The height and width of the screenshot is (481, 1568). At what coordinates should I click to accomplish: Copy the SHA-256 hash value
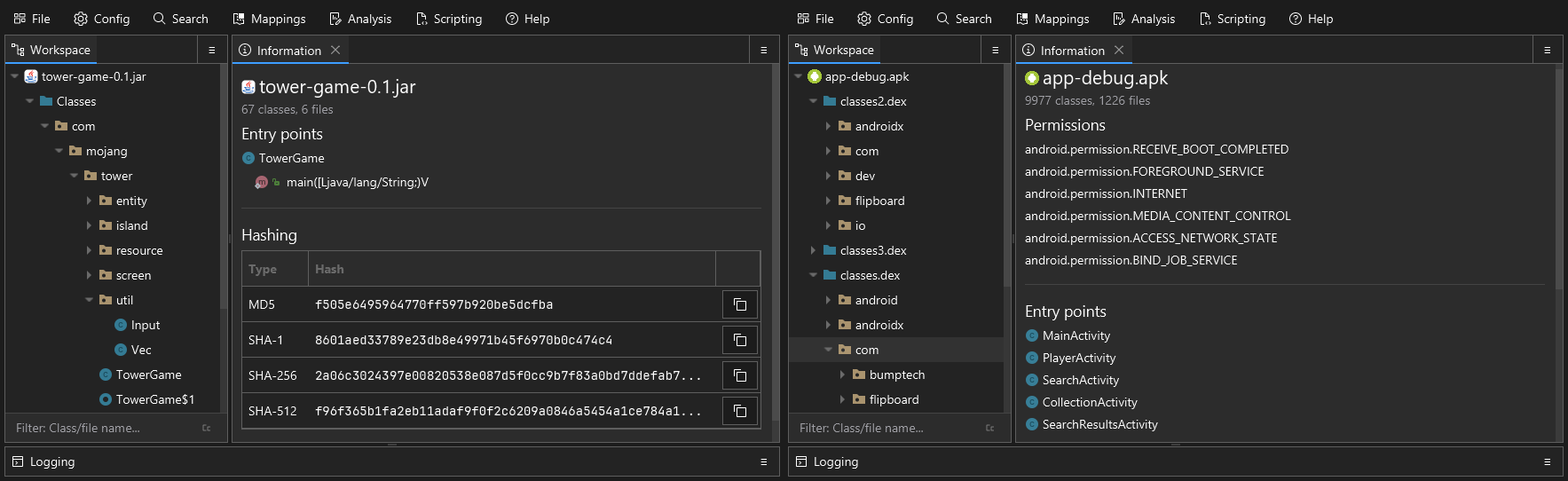tap(739, 375)
